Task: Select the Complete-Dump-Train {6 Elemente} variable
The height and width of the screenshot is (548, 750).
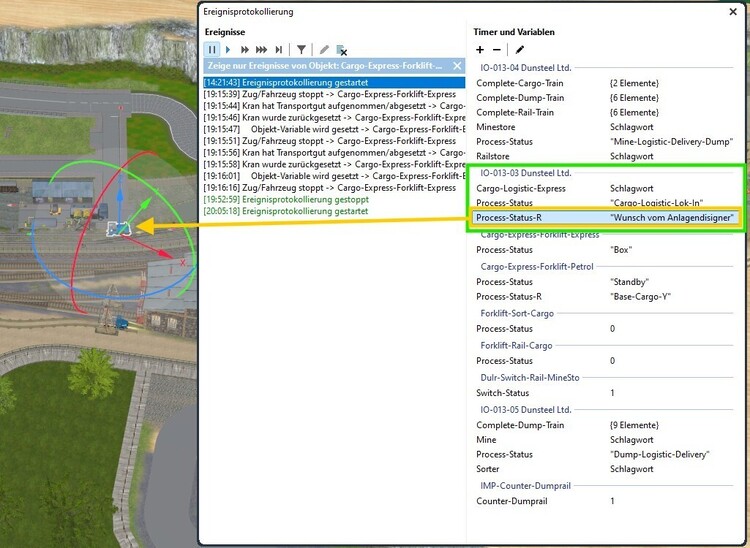Action: pyautogui.click(x=605, y=98)
